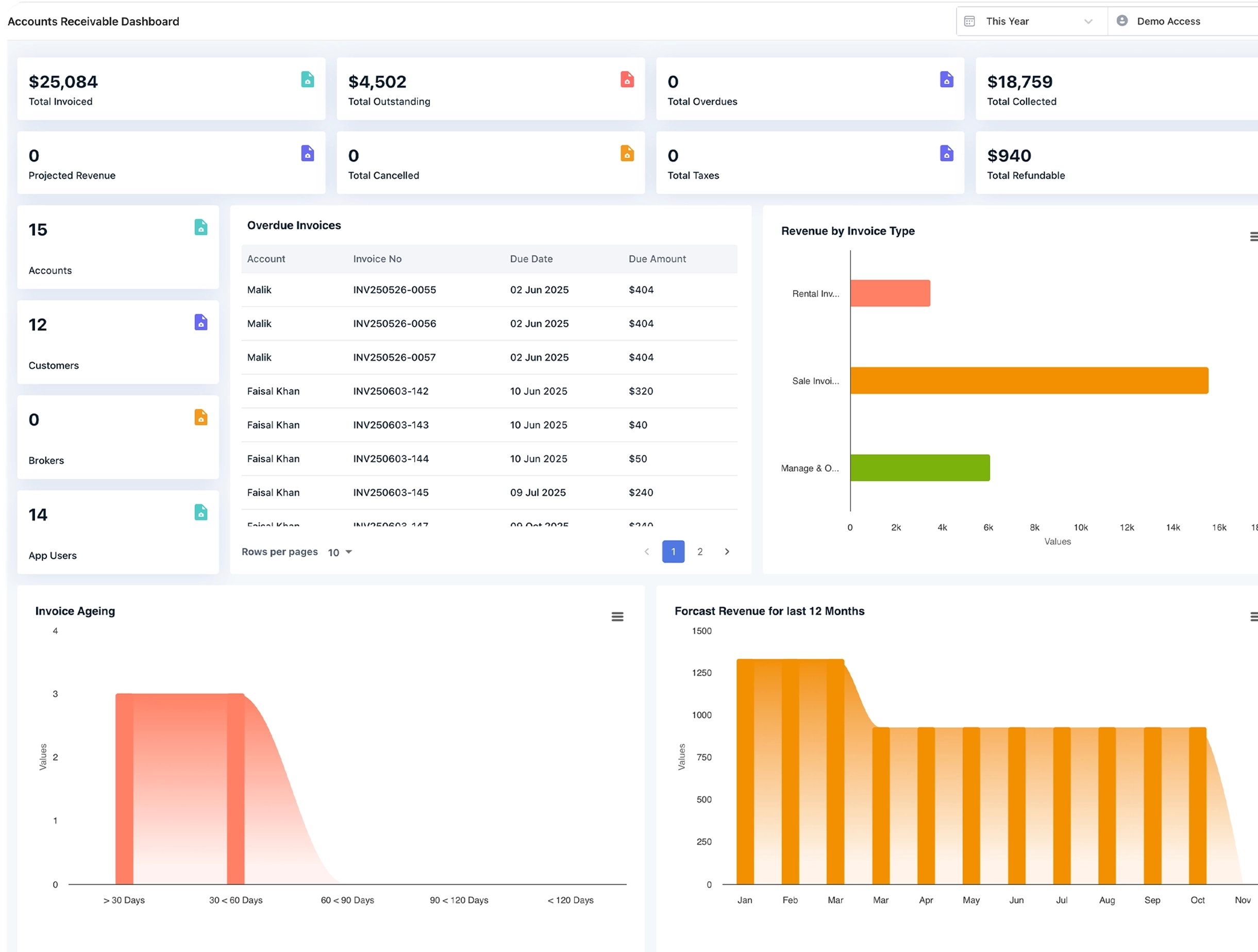Click the orange Sale Invoice bar
Image resolution: width=1258 pixels, height=952 pixels.
1029,380
